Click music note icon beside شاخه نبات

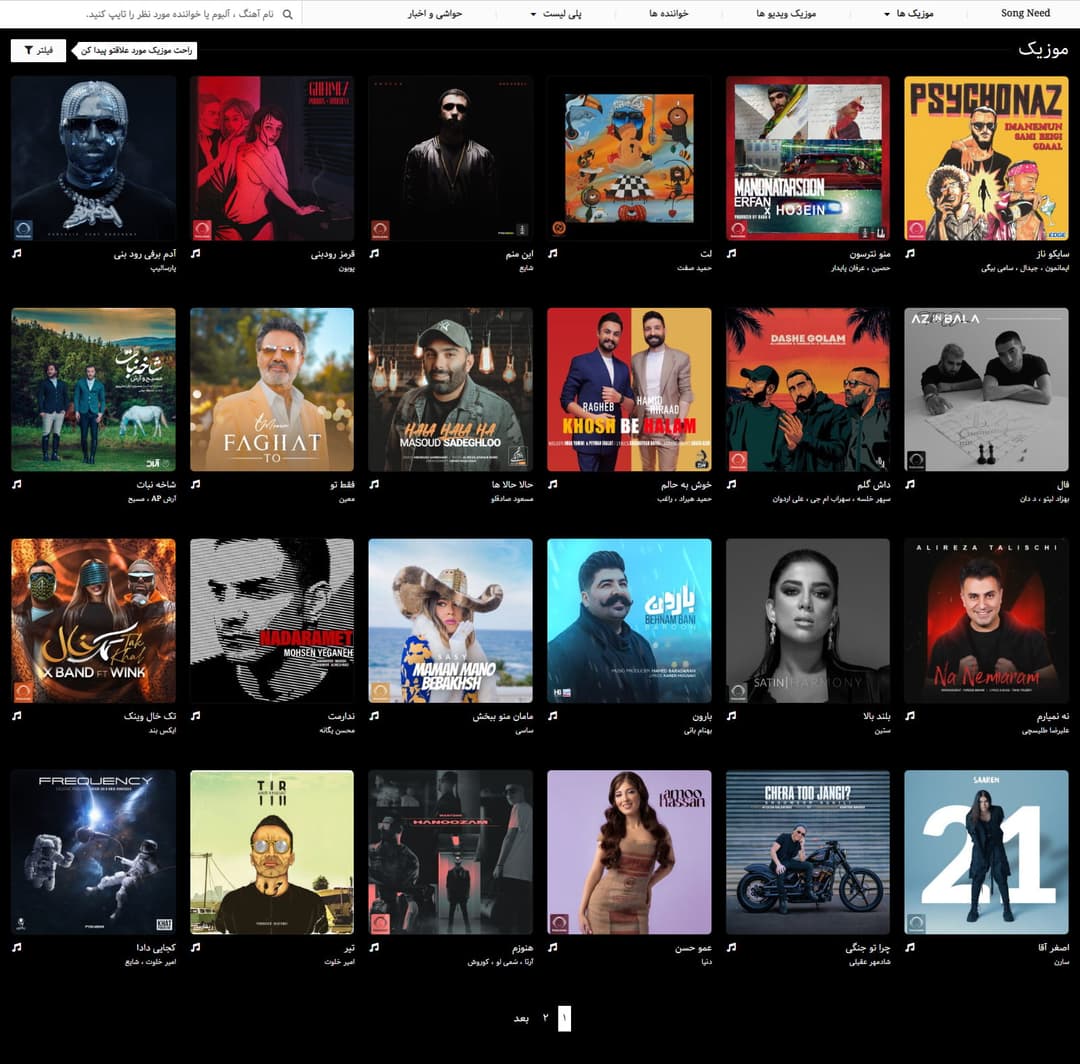point(17,484)
